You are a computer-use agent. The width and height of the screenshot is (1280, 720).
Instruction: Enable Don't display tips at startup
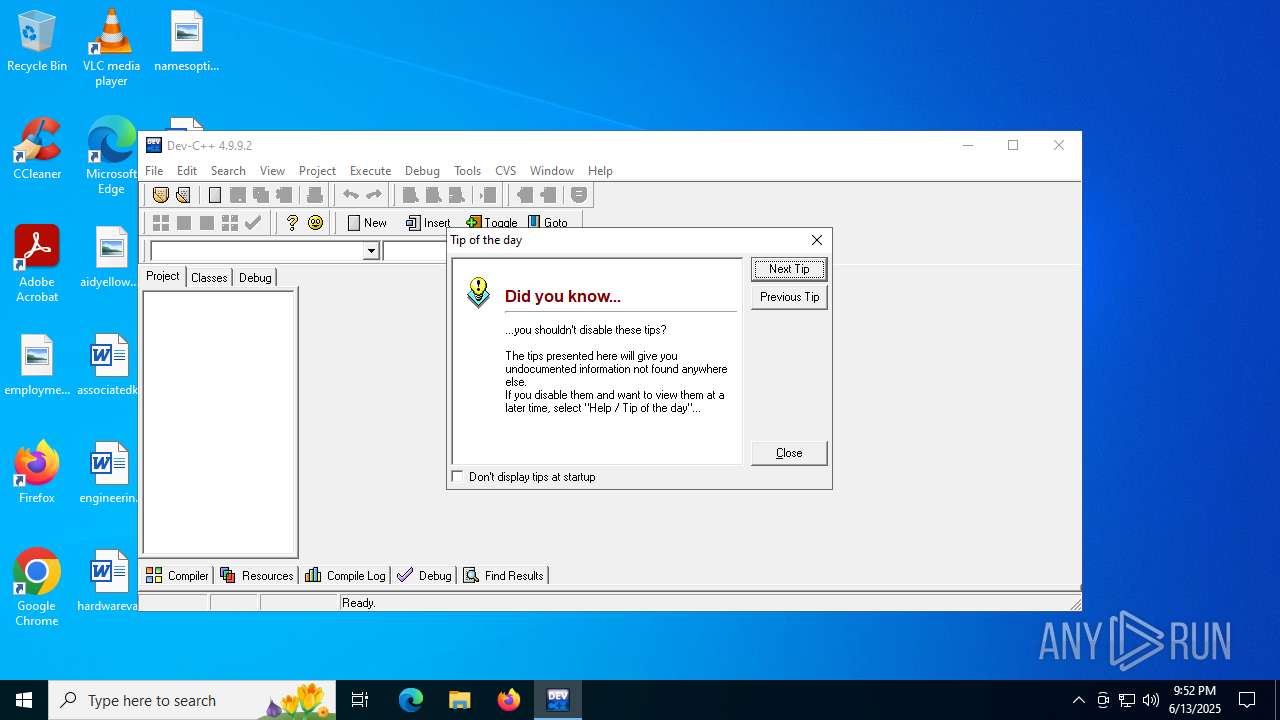pos(458,477)
